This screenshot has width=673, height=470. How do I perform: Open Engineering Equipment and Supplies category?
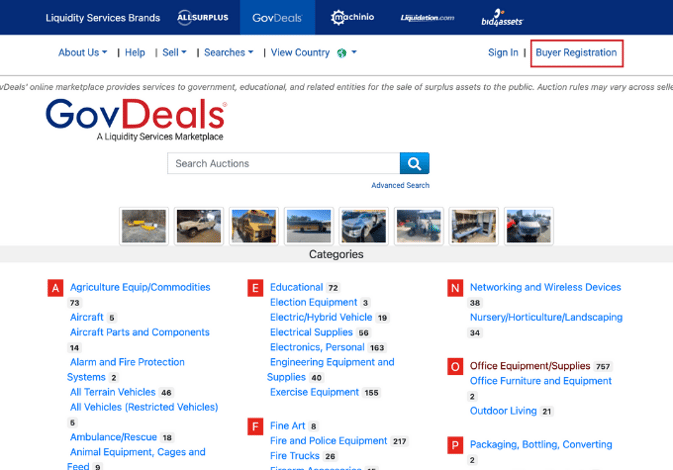click(332, 370)
